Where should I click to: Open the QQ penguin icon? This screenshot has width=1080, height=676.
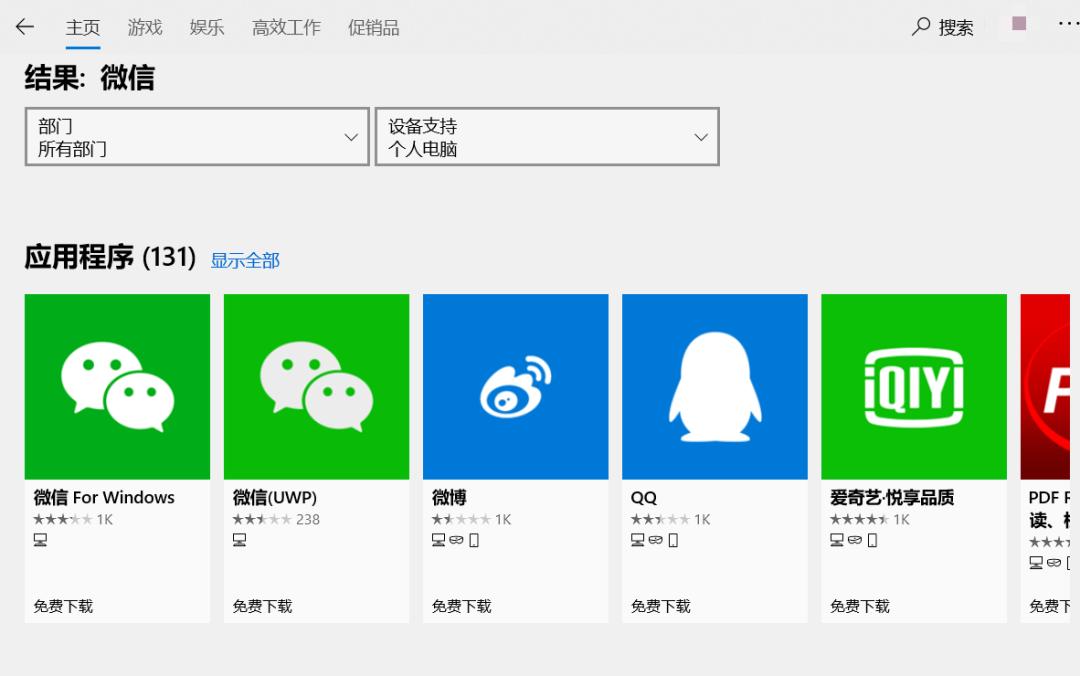(714, 386)
